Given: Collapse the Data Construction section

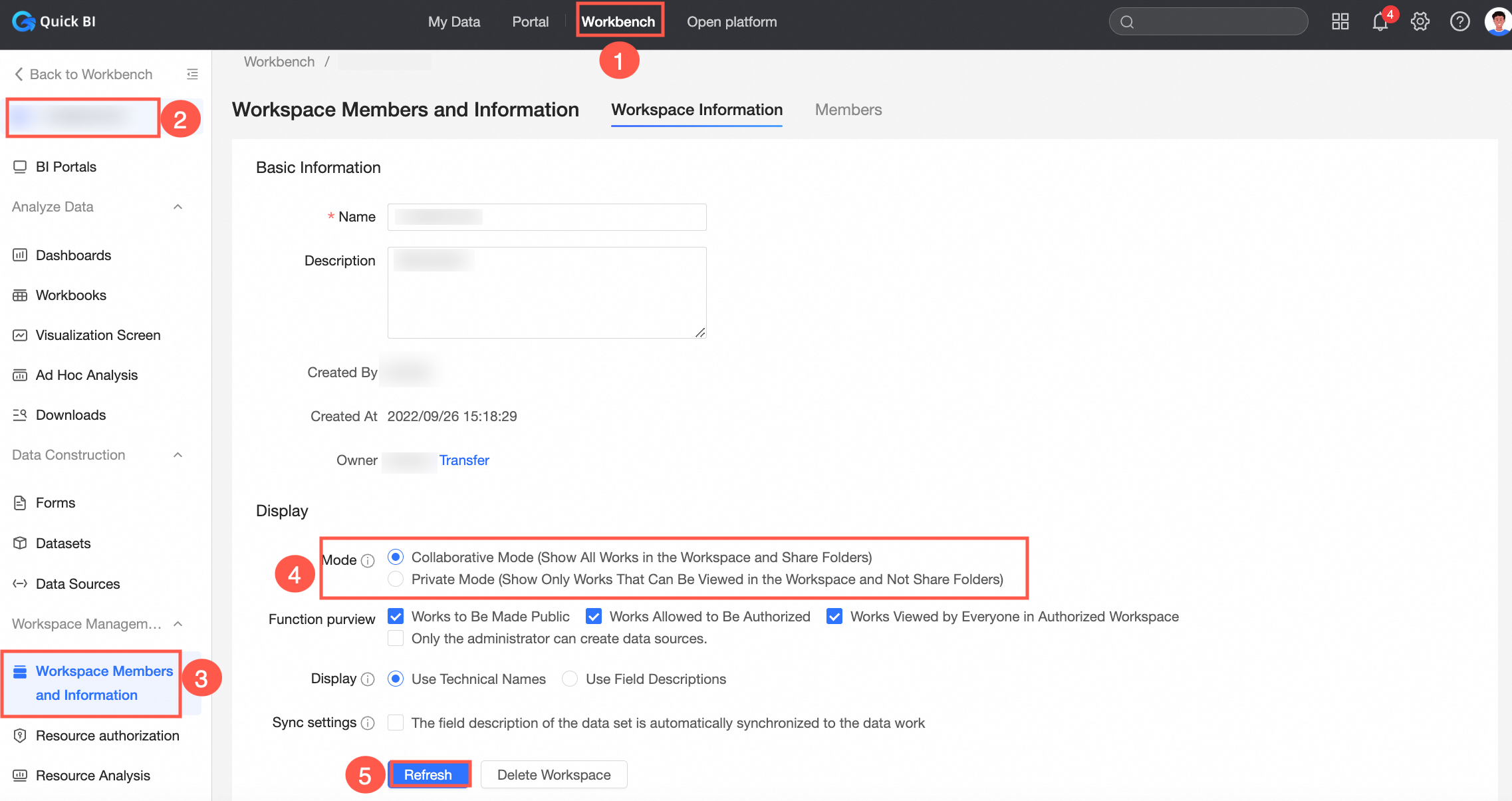Looking at the screenshot, I should click(178, 455).
